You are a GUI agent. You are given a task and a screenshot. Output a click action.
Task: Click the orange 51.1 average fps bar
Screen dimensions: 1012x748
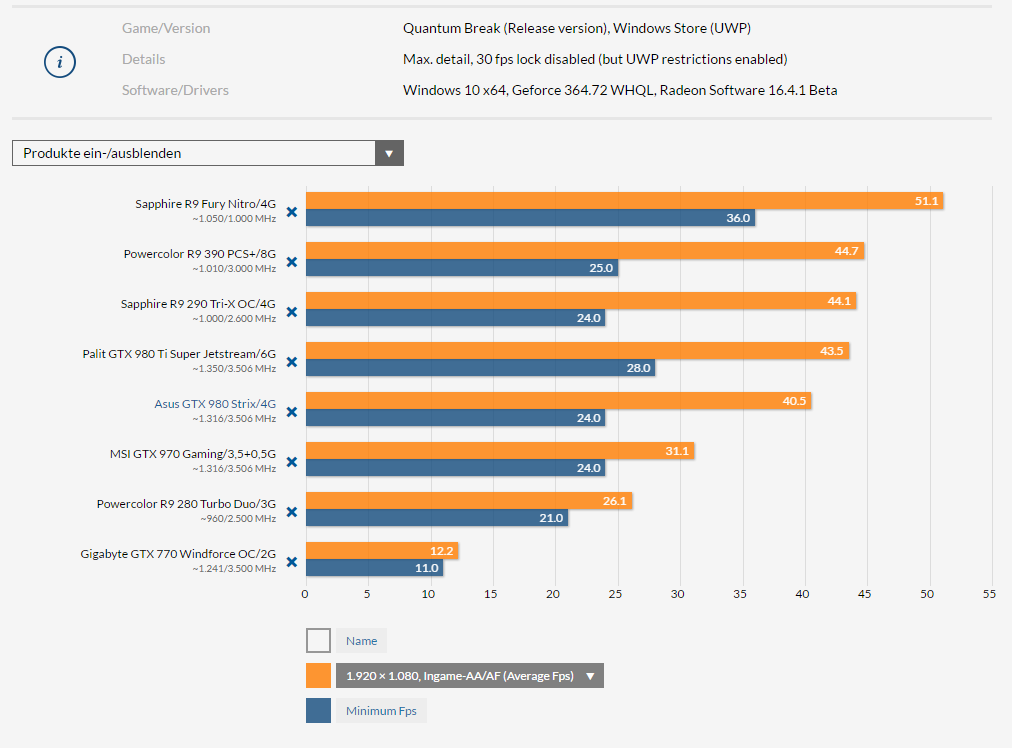click(625, 201)
